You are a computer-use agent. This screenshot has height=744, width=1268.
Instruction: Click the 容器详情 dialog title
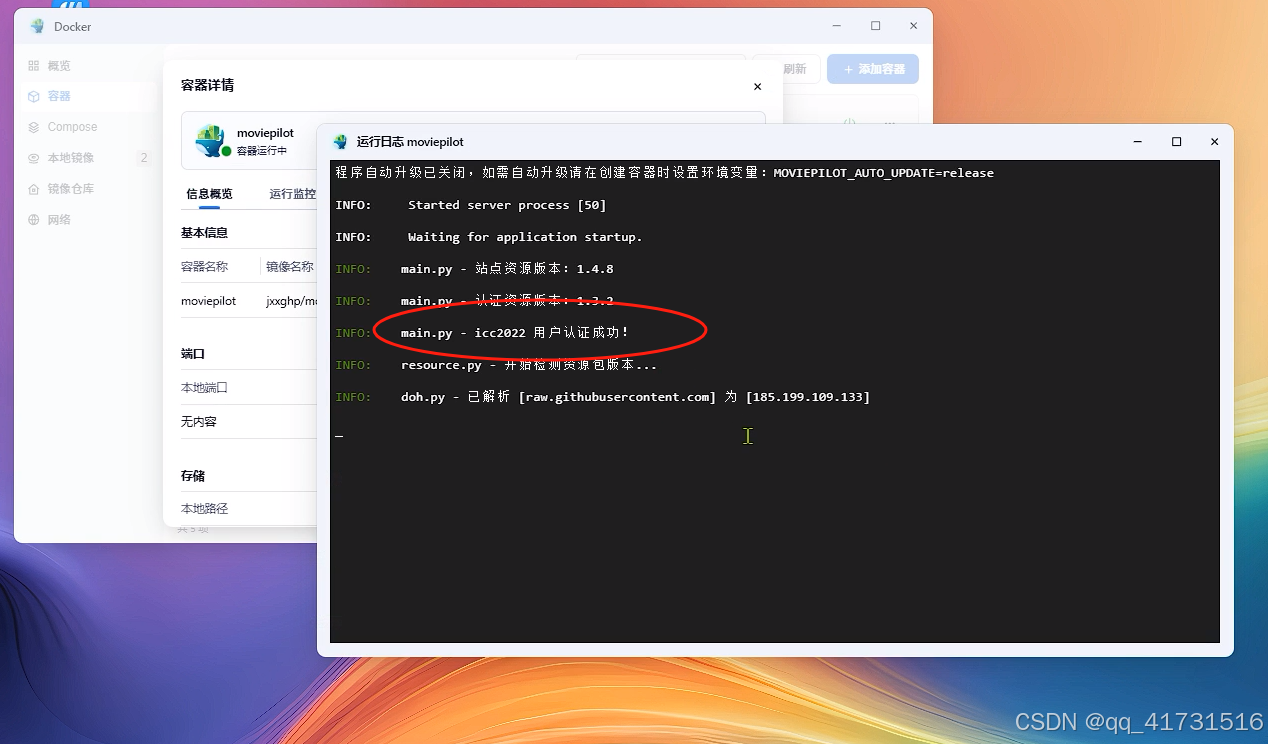pyautogui.click(x=207, y=86)
